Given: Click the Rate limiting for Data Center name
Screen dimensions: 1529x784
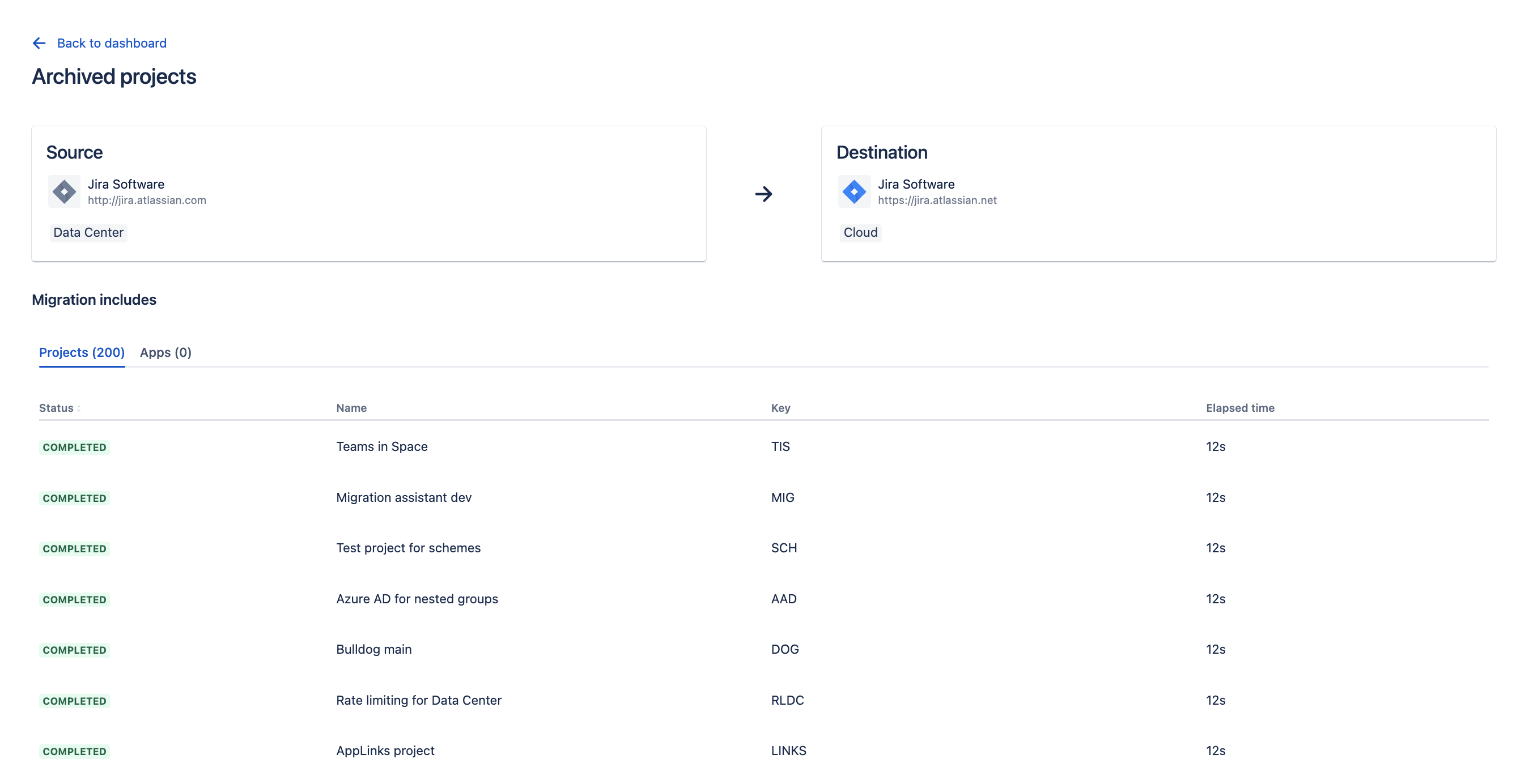Looking at the screenshot, I should tap(418, 700).
